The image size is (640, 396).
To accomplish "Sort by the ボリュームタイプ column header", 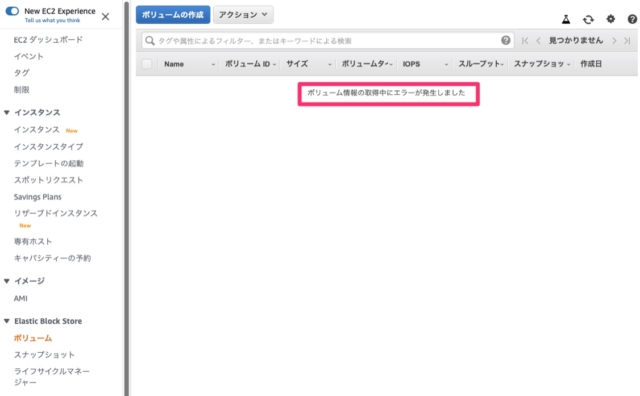I will [364, 64].
